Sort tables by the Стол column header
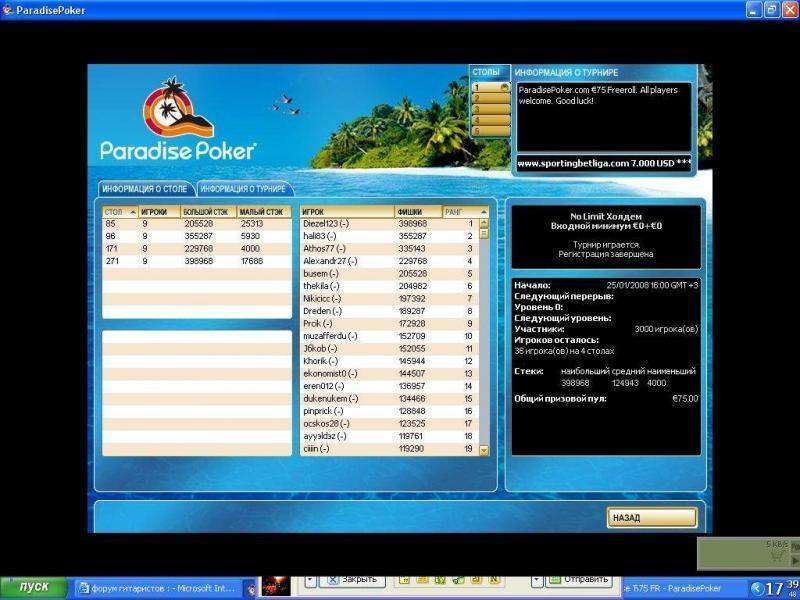Image resolution: width=800 pixels, height=600 pixels. coord(120,212)
